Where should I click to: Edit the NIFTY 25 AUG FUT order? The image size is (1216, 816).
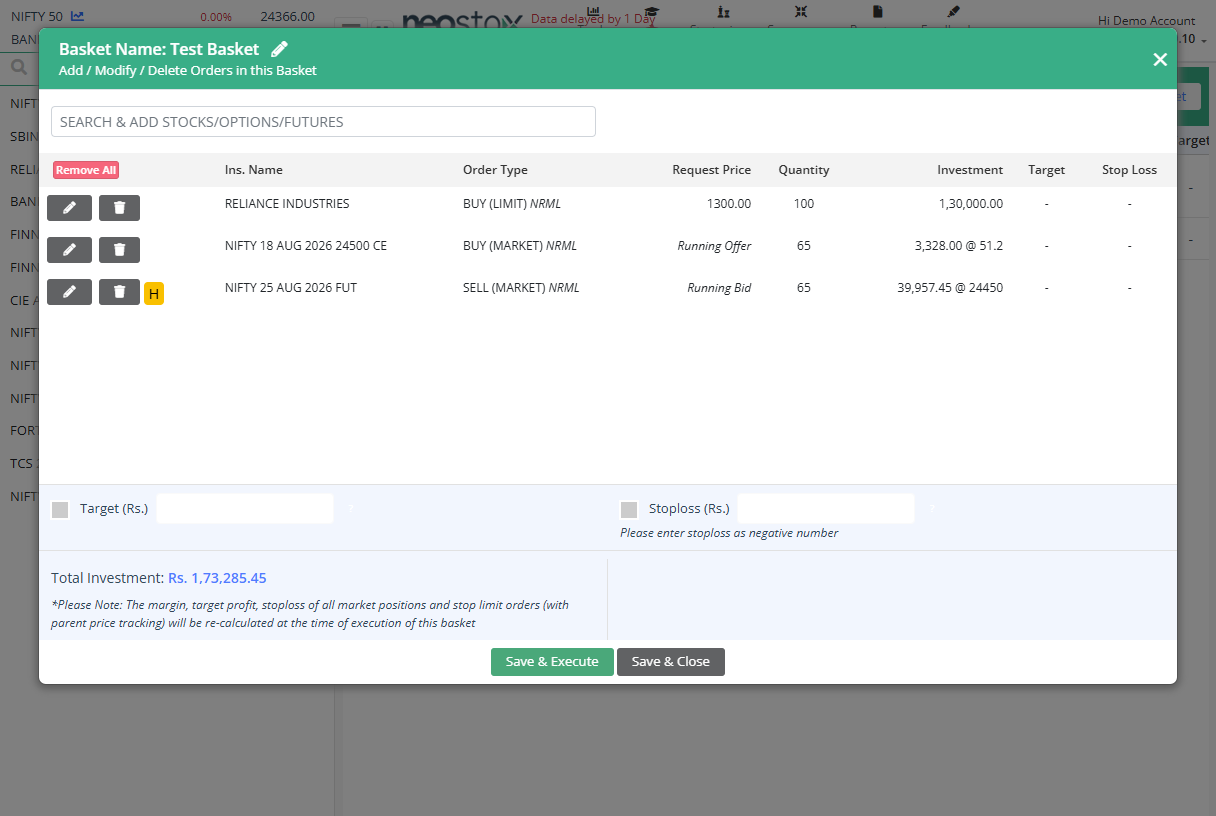[x=69, y=291]
